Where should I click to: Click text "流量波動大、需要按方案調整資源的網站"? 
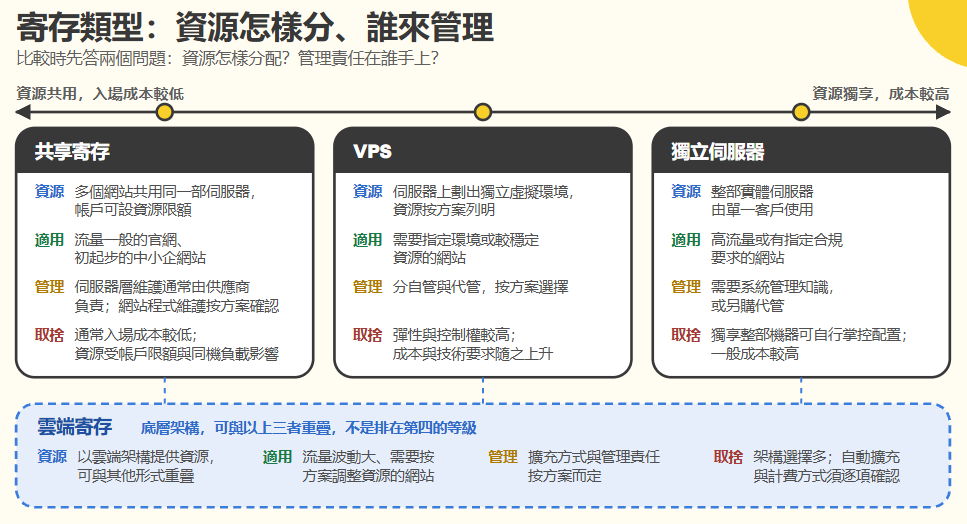(x=368, y=467)
